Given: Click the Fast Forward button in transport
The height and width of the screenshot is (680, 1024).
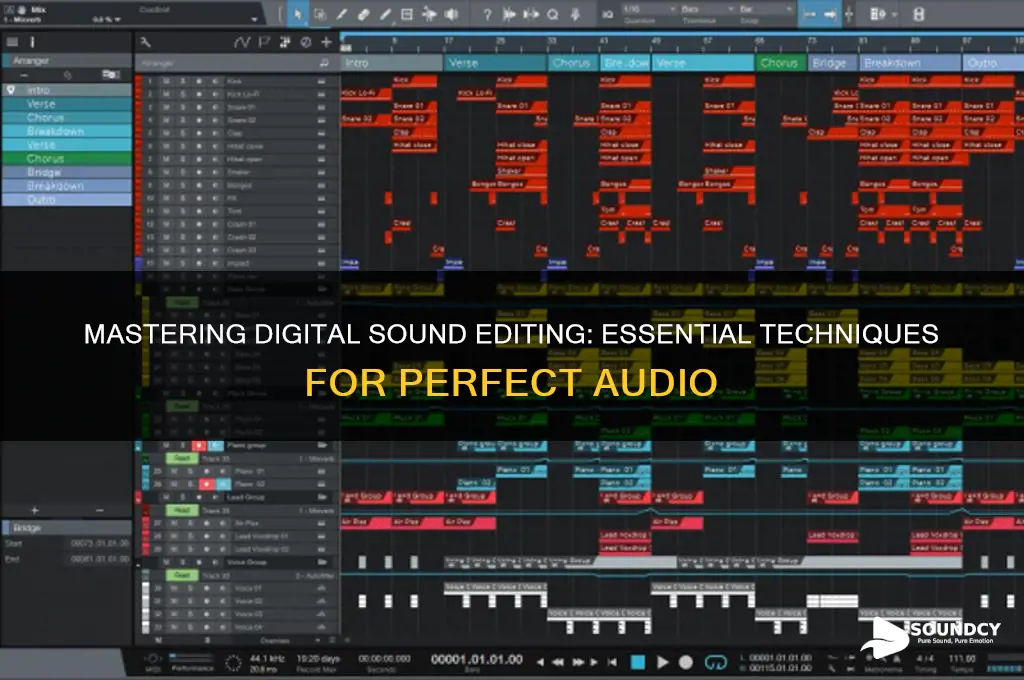Looking at the screenshot, I should pos(578,662).
